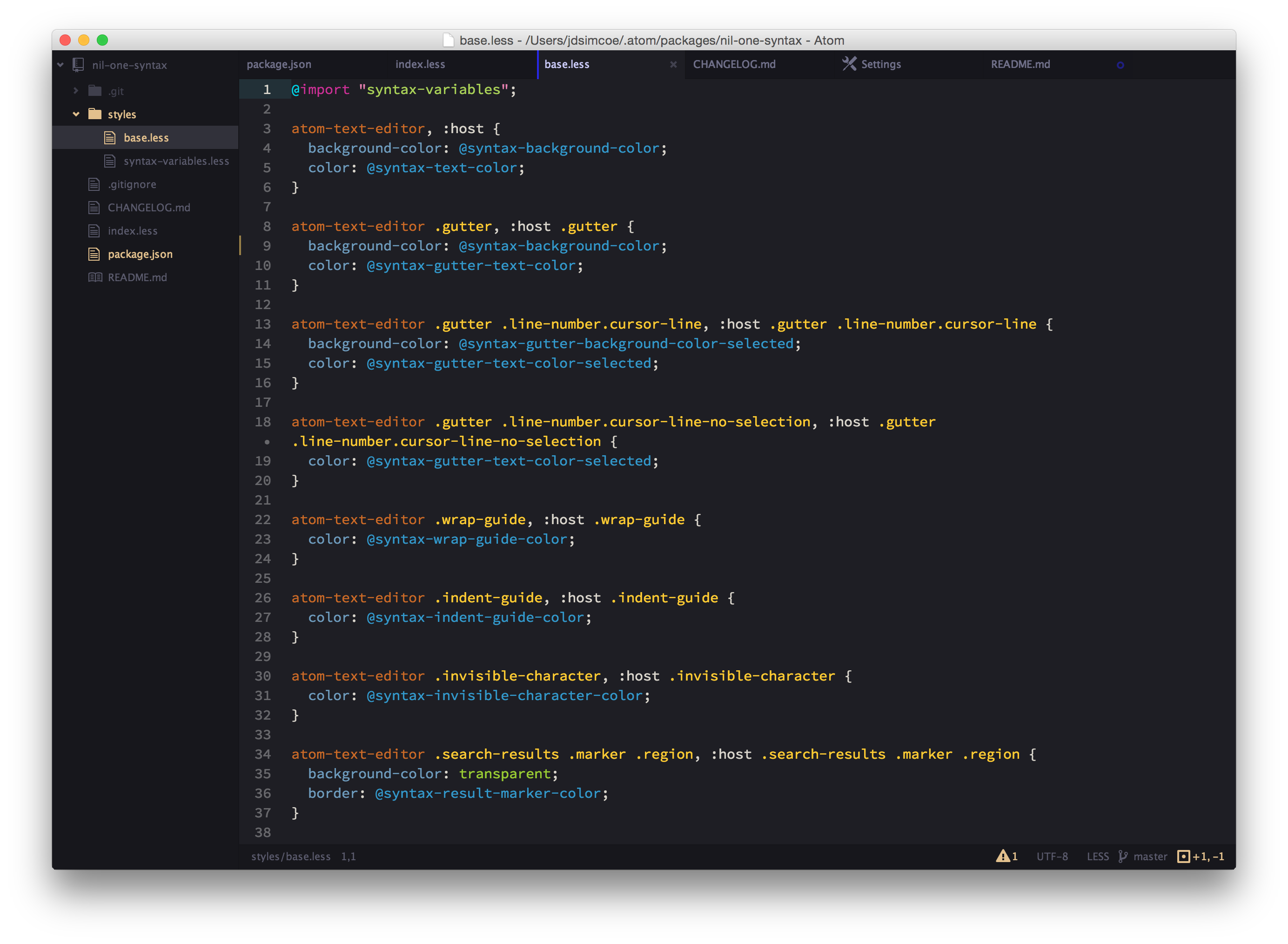
Task: Click the .gitignore file icon
Action: click(x=94, y=184)
